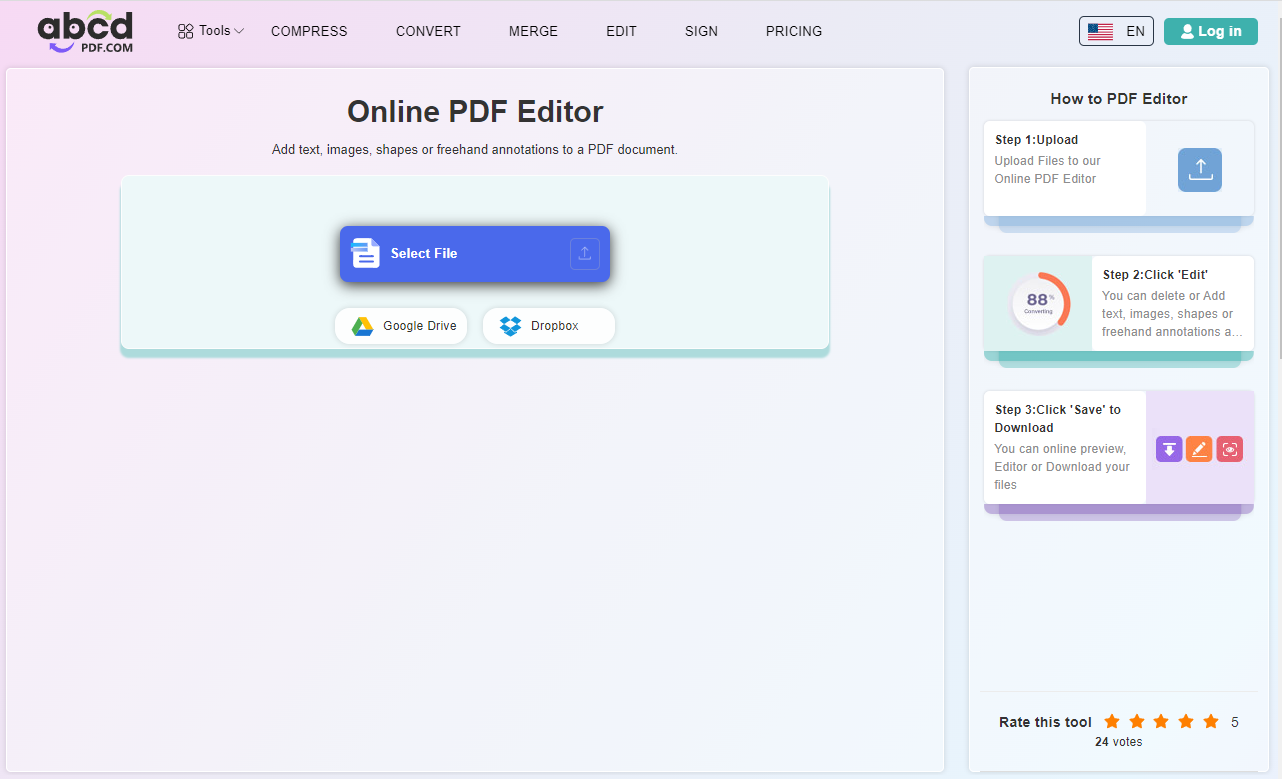Image resolution: width=1282 pixels, height=779 pixels.
Task: Rate the tool two stars
Action: click(1137, 721)
